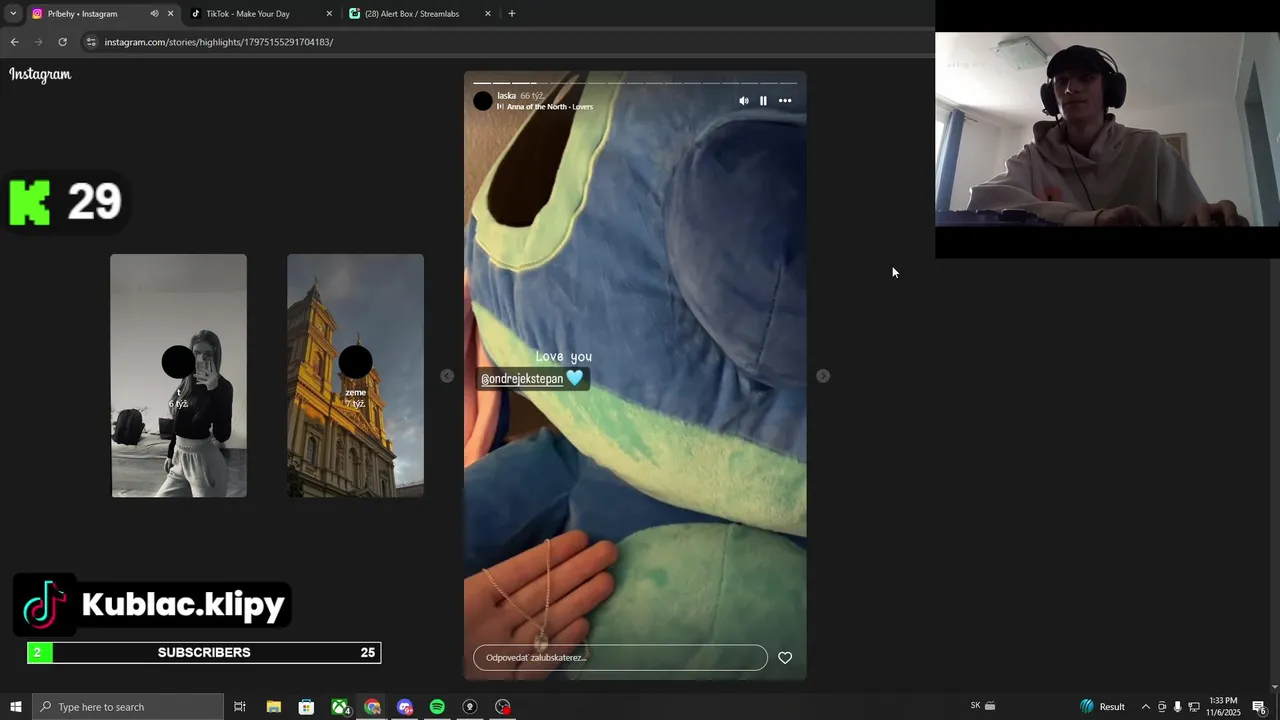Open File Explorer from the taskbar

tap(273, 707)
